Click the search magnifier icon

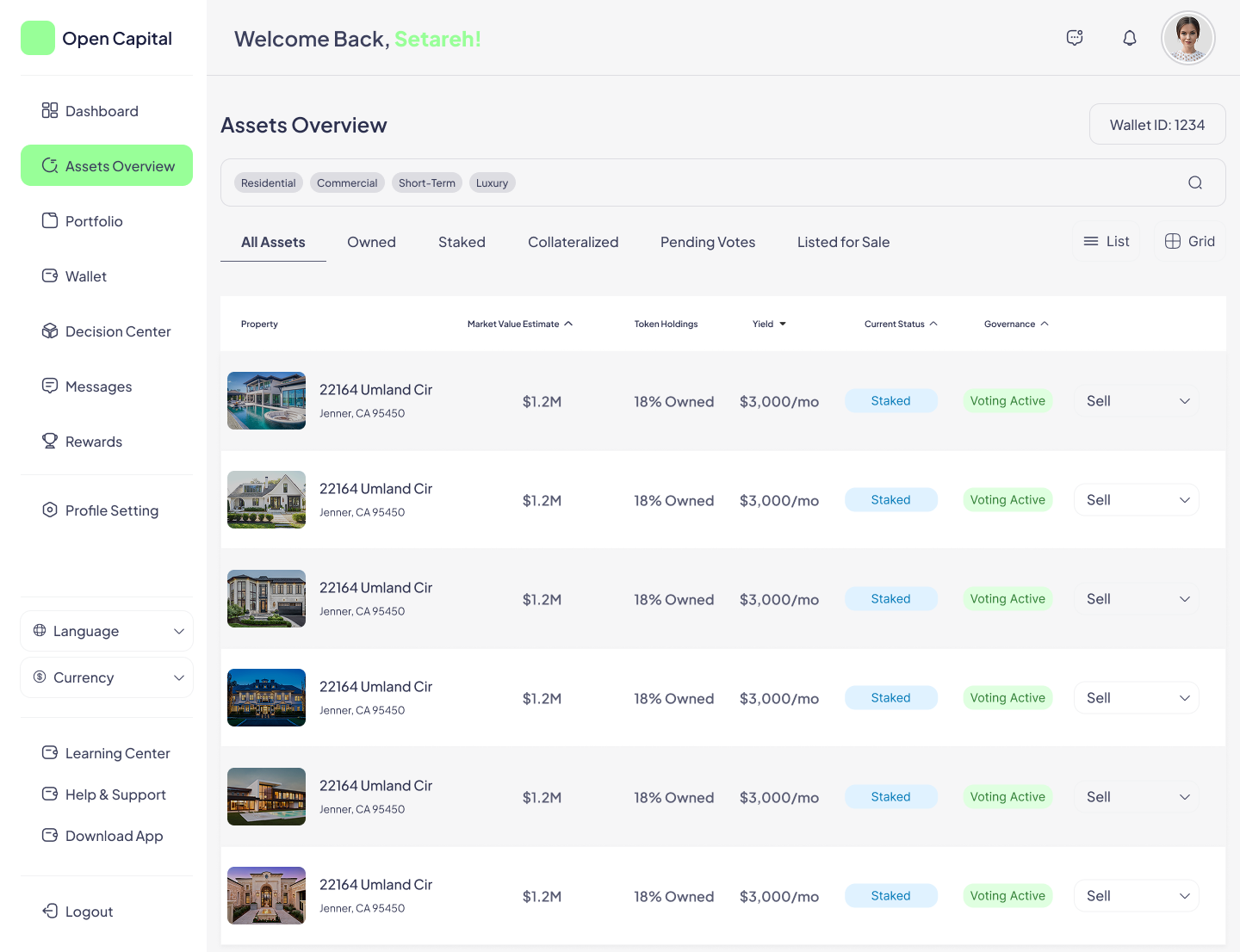pos(1195,182)
